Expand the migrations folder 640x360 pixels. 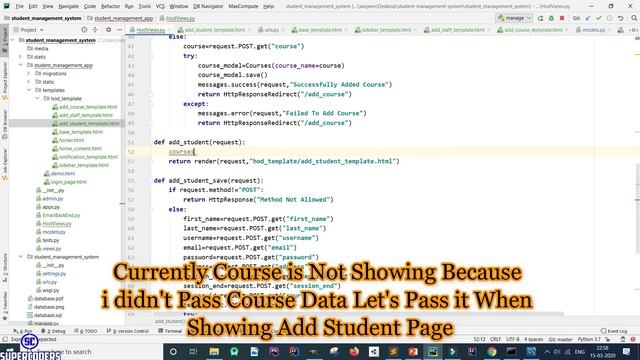pyautogui.click(x=29, y=73)
